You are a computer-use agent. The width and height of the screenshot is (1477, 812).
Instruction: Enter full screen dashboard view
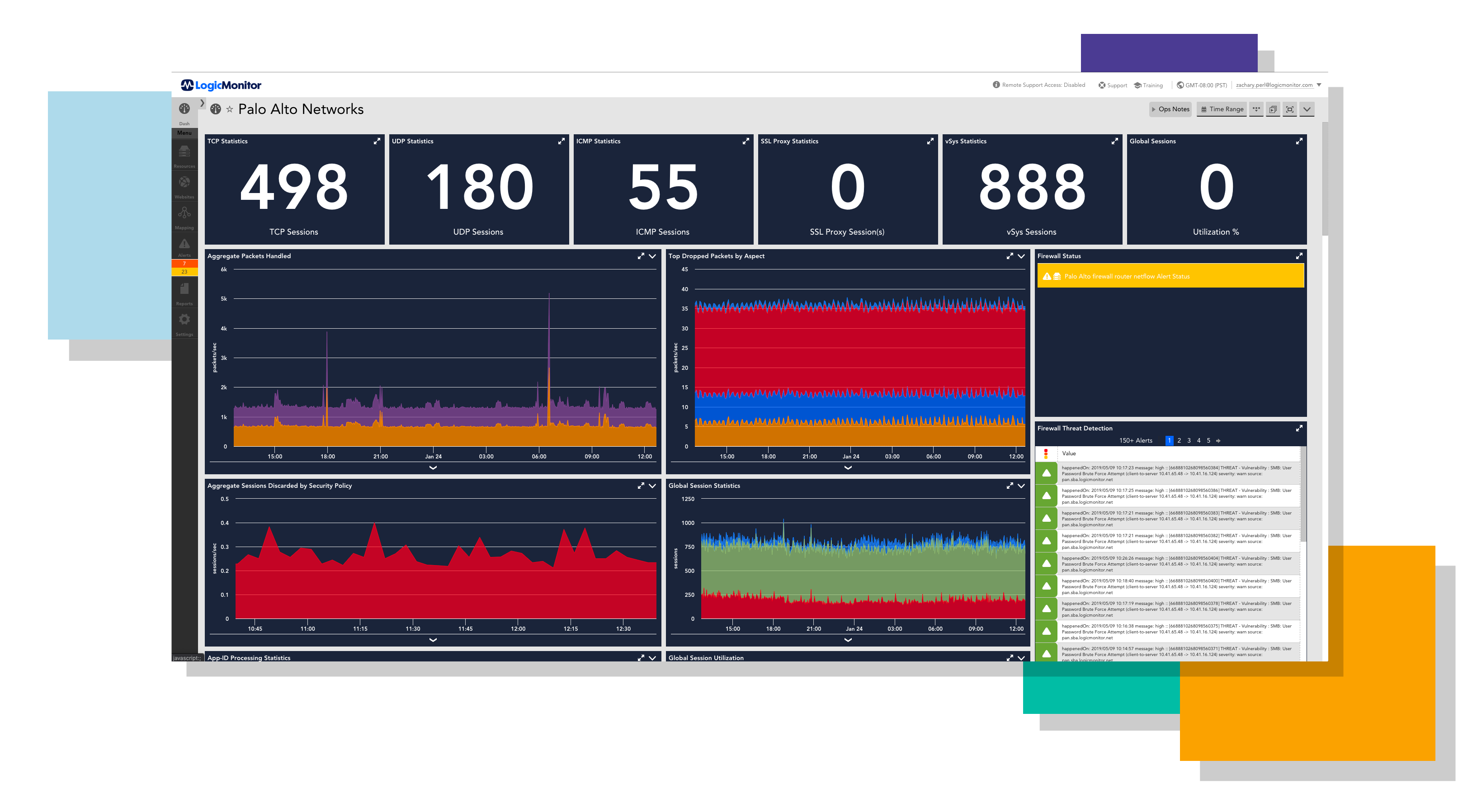click(1289, 109)
